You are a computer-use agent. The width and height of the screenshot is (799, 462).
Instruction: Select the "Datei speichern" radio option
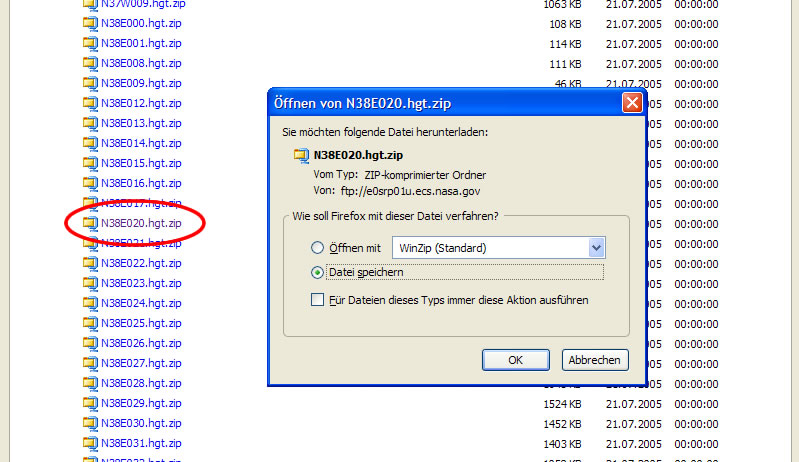[x=318, y=272]
